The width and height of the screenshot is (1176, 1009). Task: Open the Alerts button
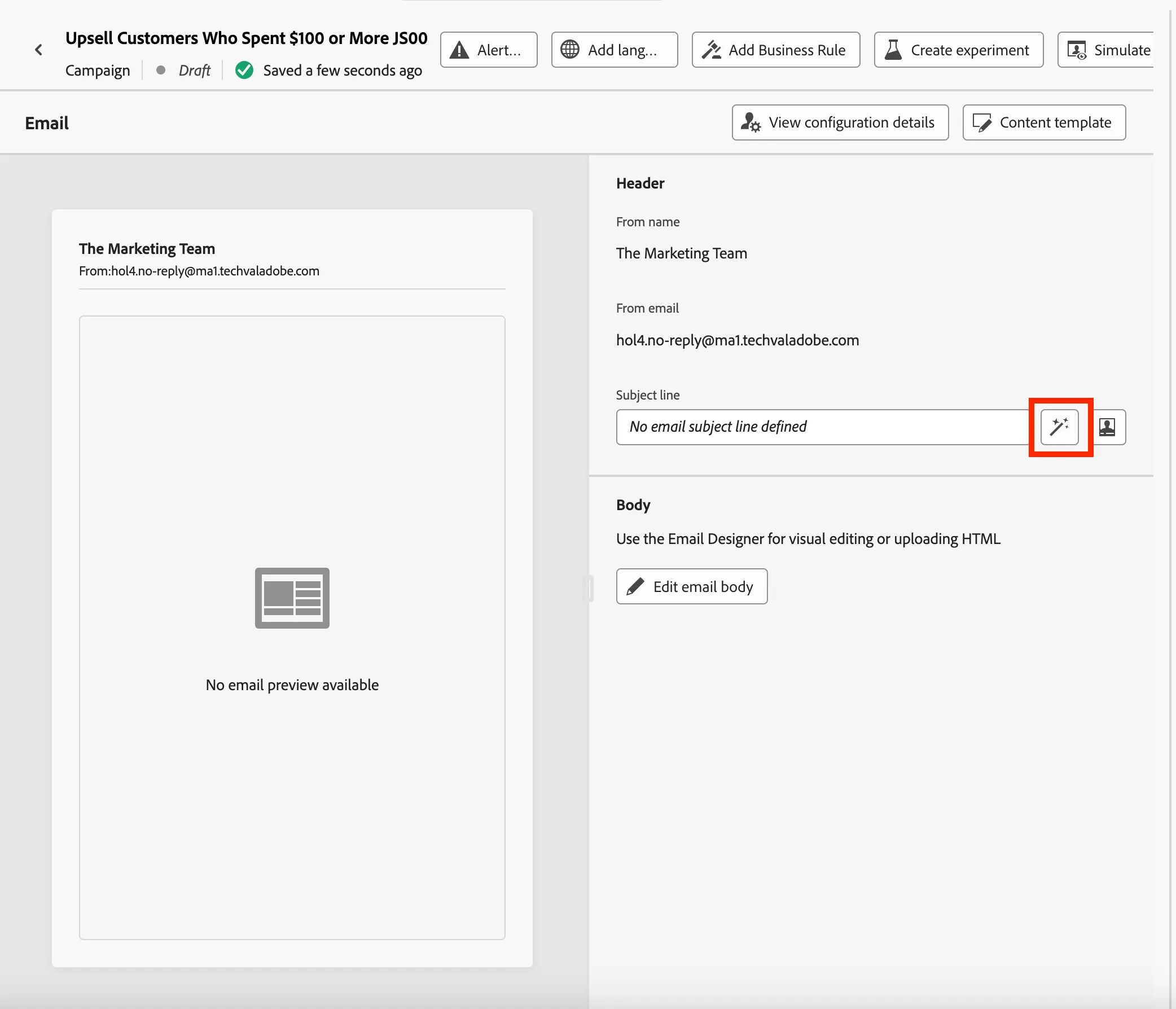point(489,50)
